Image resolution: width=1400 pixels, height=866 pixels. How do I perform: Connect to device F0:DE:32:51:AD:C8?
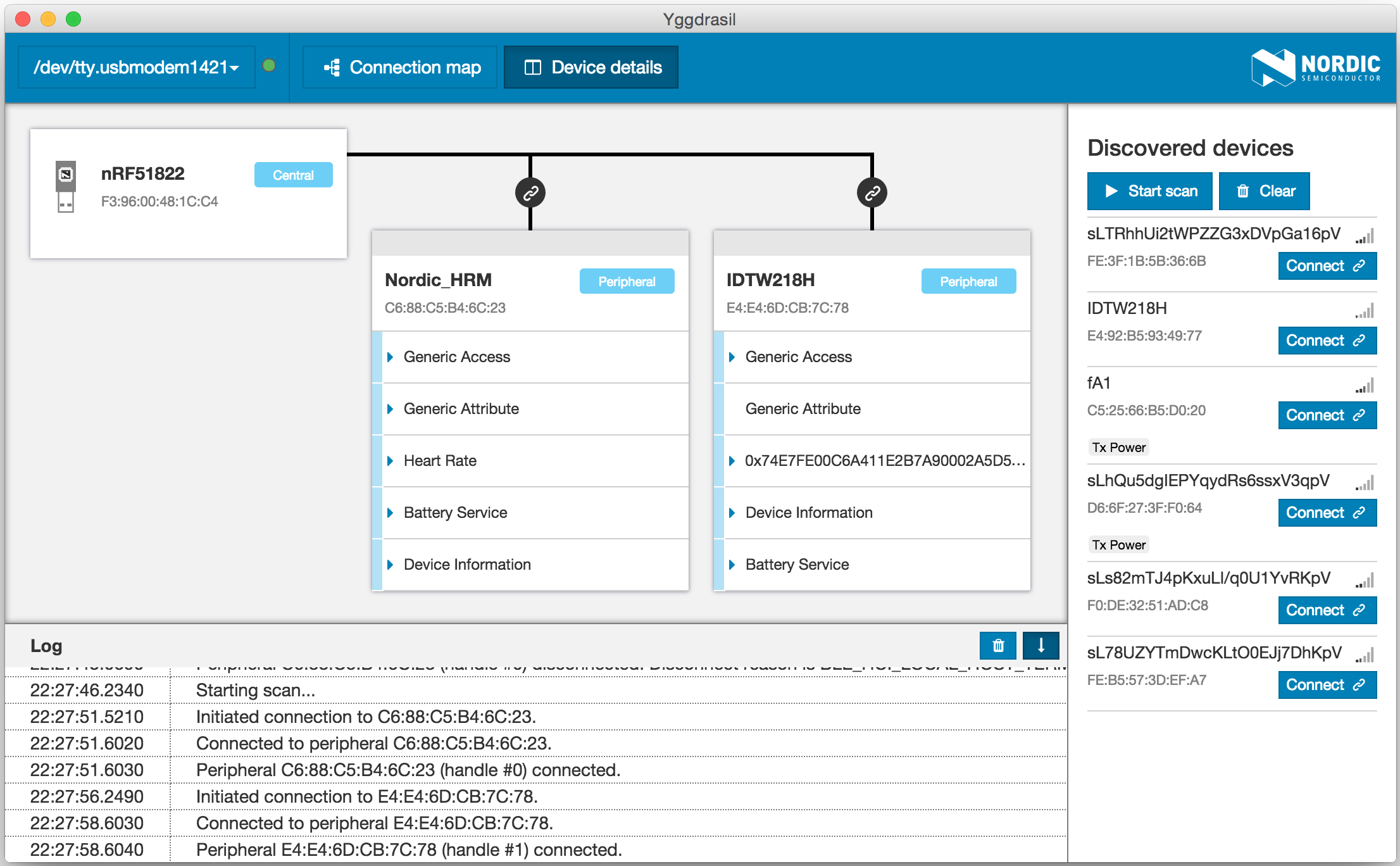coord(1327,610)
